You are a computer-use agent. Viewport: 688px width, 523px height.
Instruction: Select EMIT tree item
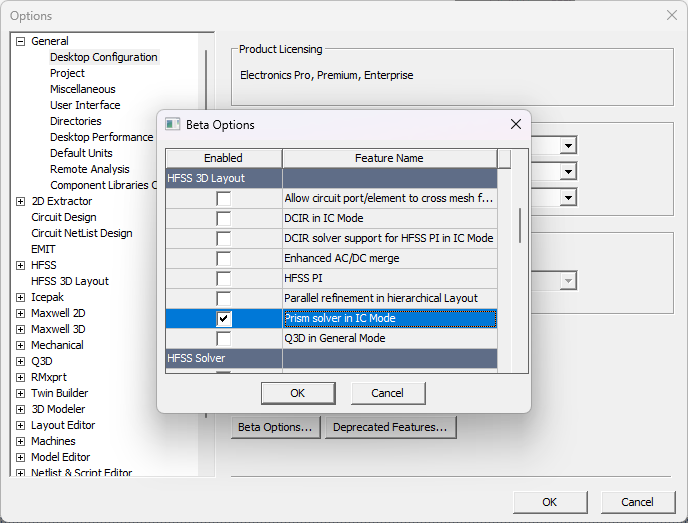43,249
